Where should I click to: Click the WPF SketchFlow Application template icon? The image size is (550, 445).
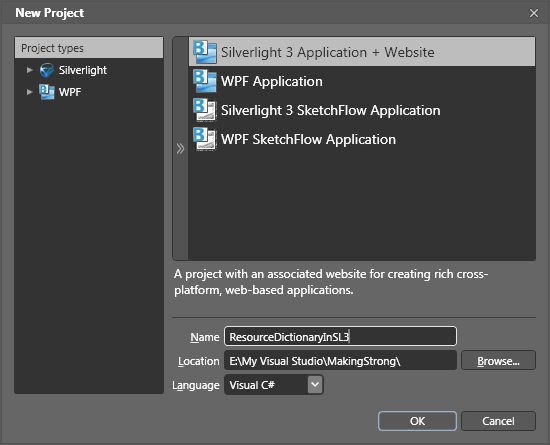(205, 139)
